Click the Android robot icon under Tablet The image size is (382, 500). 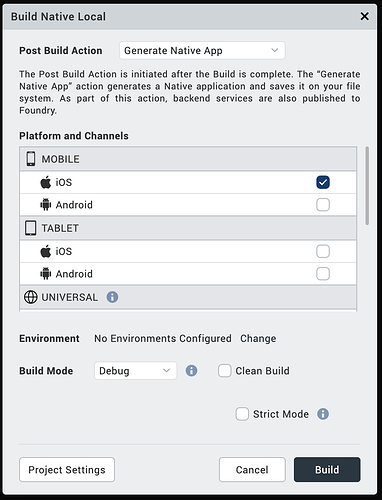(46, 274)
